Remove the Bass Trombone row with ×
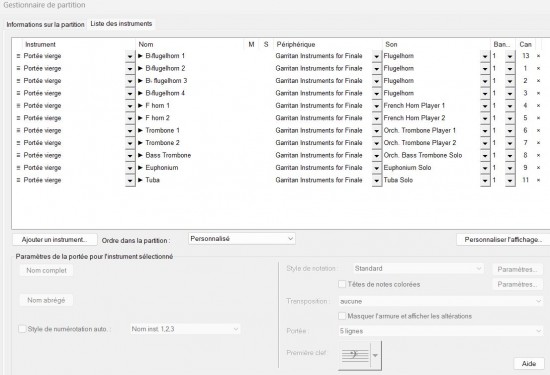The width and height of the screenshot is (550, 375). pos(538,155)
